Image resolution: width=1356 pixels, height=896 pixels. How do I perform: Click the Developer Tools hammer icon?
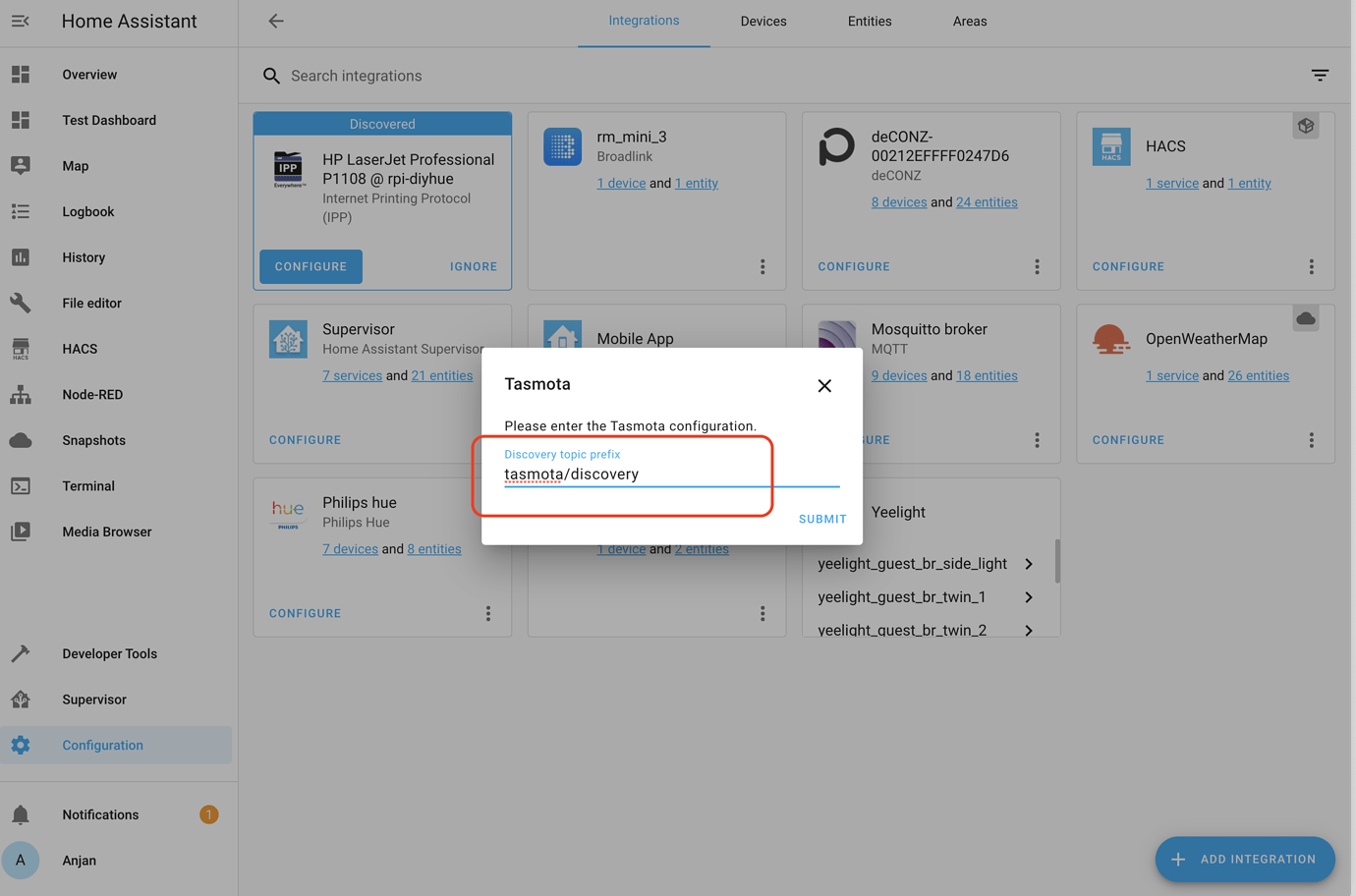point(21,653)
